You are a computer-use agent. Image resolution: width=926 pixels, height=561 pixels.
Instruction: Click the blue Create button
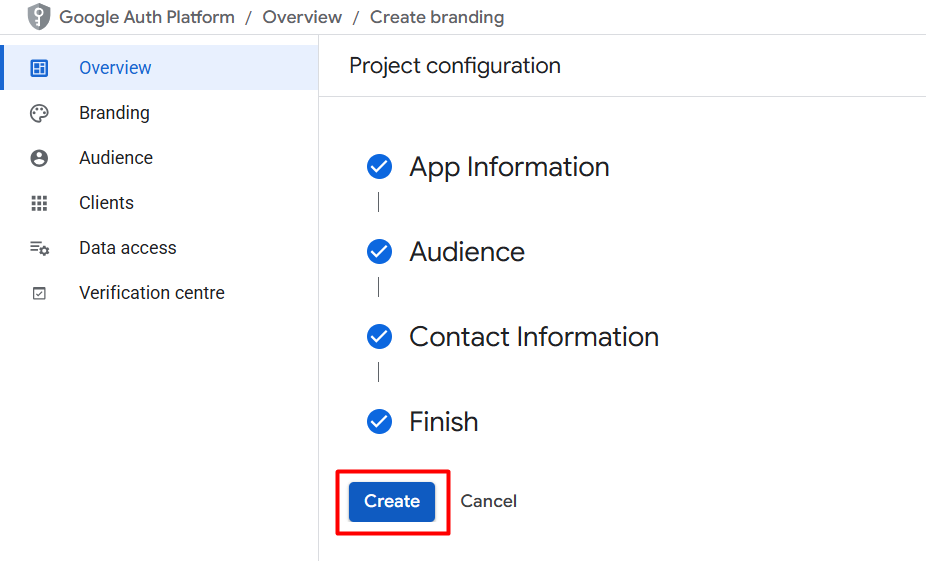click(392, 501)
